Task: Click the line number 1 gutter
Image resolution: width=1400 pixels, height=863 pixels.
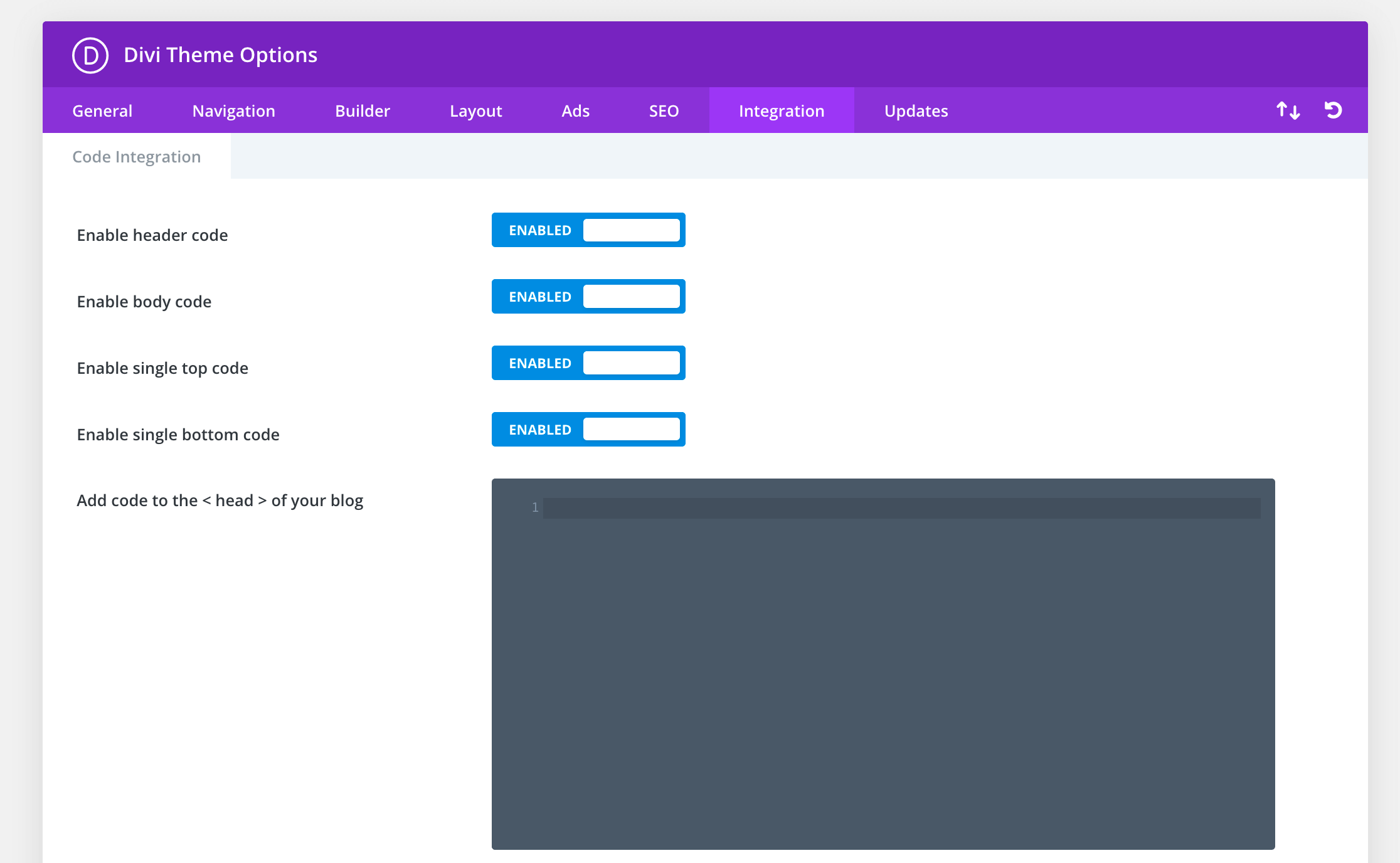Action: tap(534, 507)
